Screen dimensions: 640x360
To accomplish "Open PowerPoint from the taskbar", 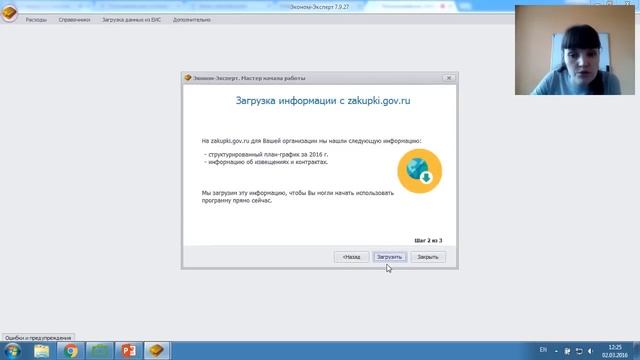I will pos(129,351).
